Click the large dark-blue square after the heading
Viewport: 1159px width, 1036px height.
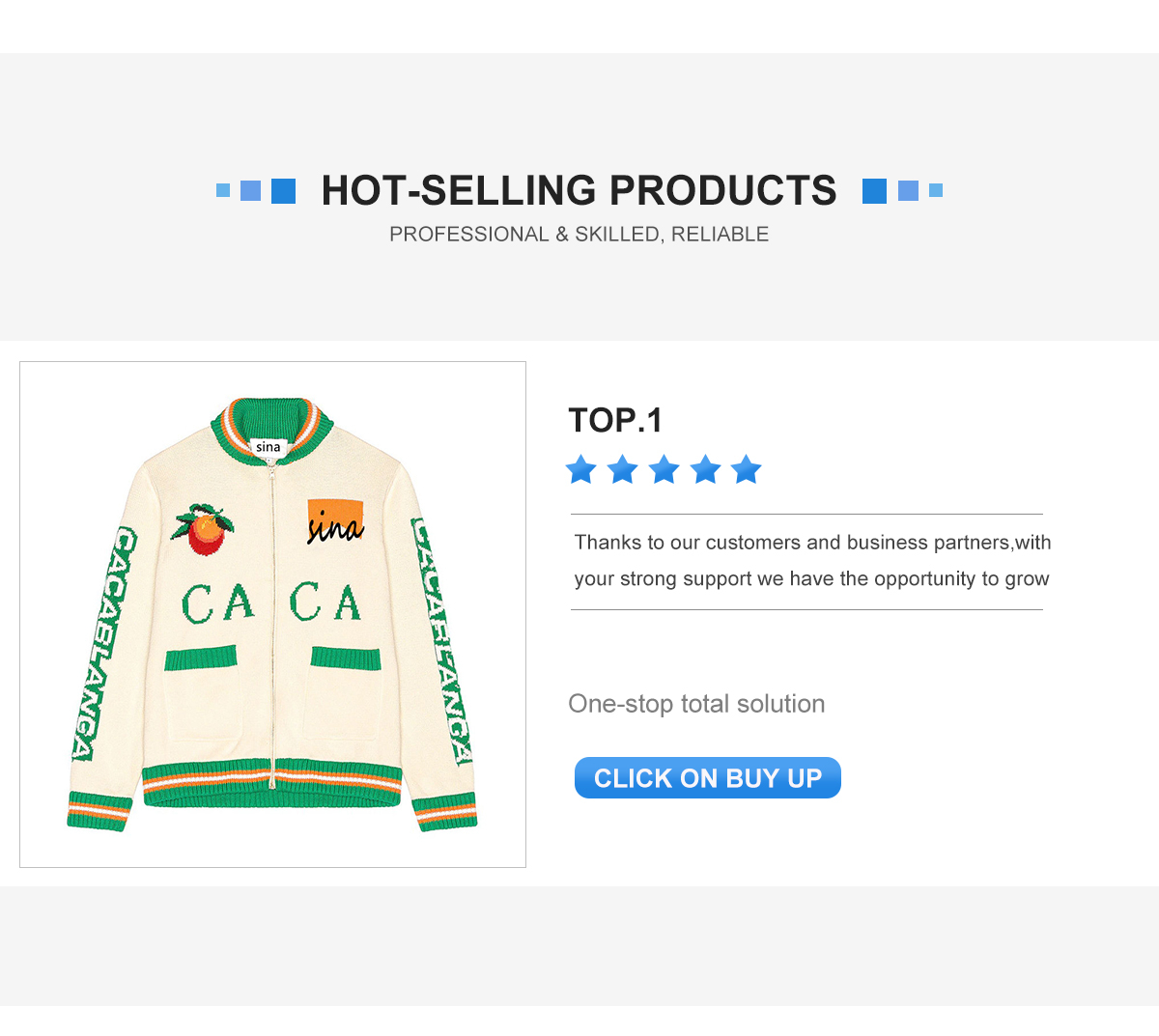tap(874, 190)
